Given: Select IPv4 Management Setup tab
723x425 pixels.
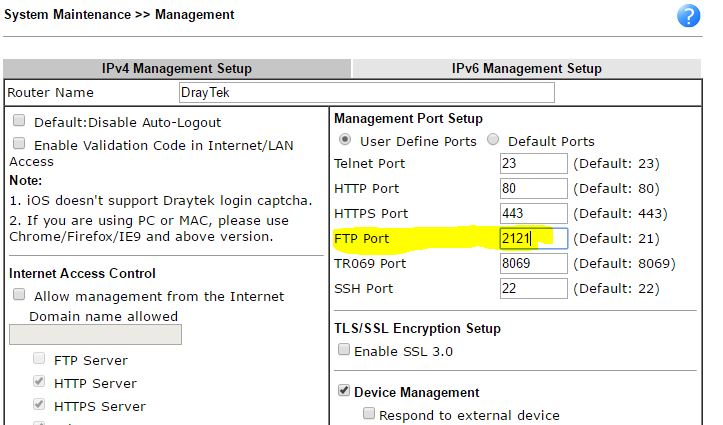Looking at the screenshot, I should click(177, 68).
